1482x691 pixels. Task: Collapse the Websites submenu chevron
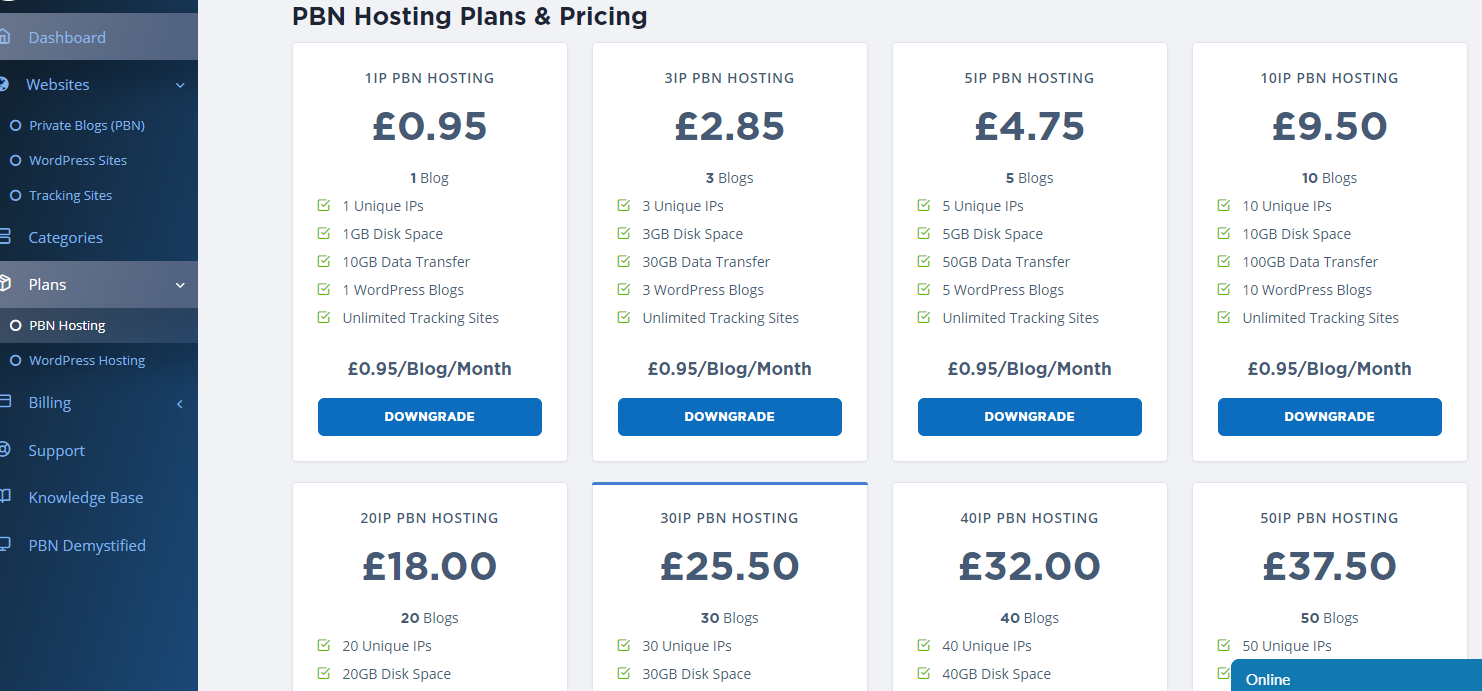tap(180, 86)
